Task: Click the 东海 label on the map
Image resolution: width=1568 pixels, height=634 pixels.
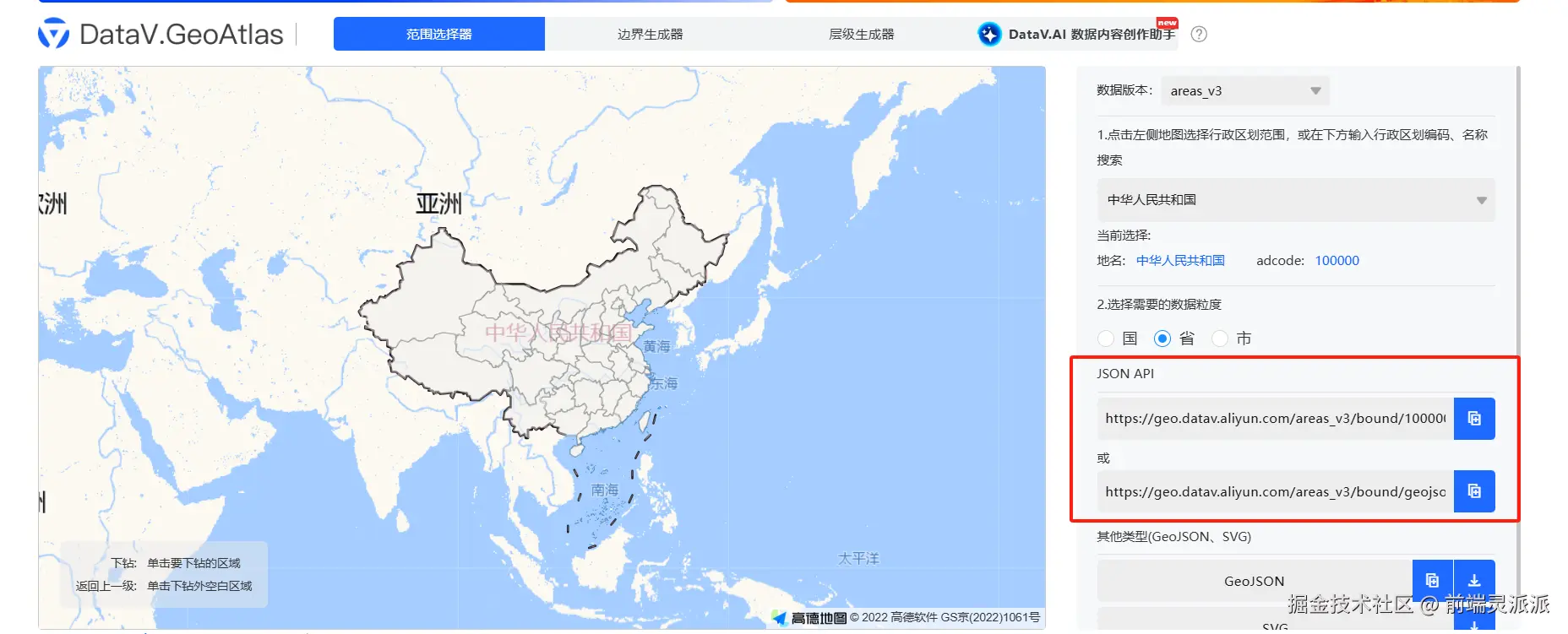Action: click(x=664, y=383)
